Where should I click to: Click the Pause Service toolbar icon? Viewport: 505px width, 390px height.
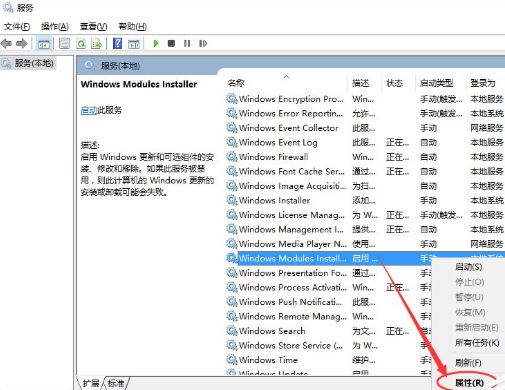pos(187,43)
